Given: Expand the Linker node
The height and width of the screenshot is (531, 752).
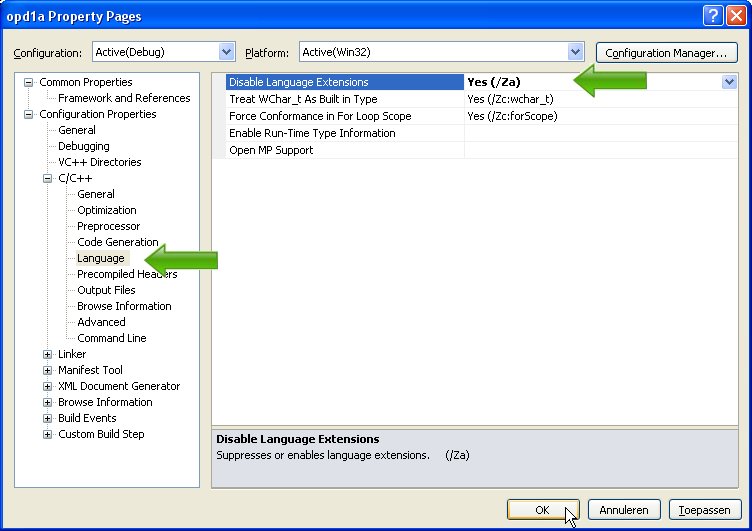Looking at the screenshot, I should 47,354.
